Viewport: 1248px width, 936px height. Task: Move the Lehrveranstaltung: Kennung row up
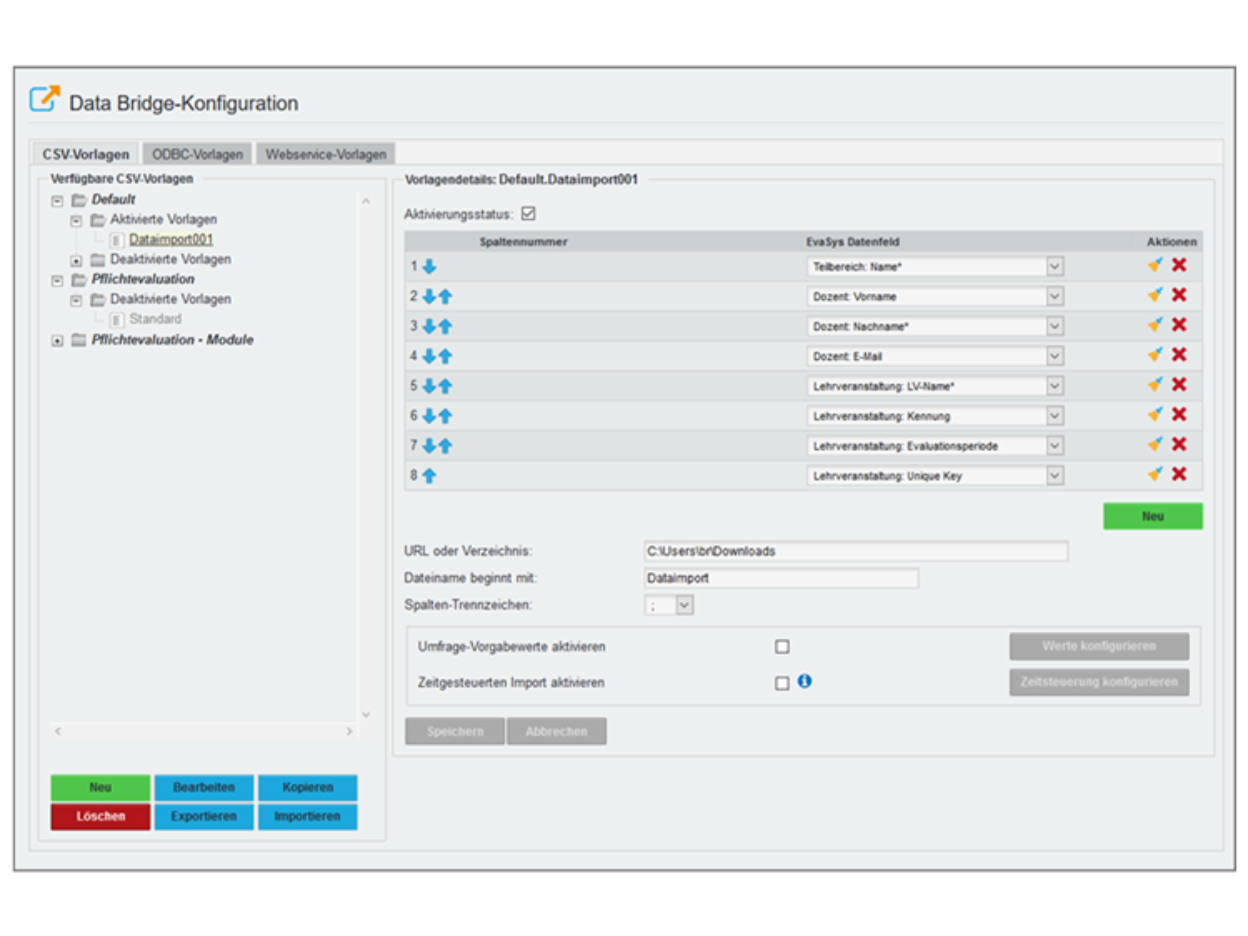(444, 416)
